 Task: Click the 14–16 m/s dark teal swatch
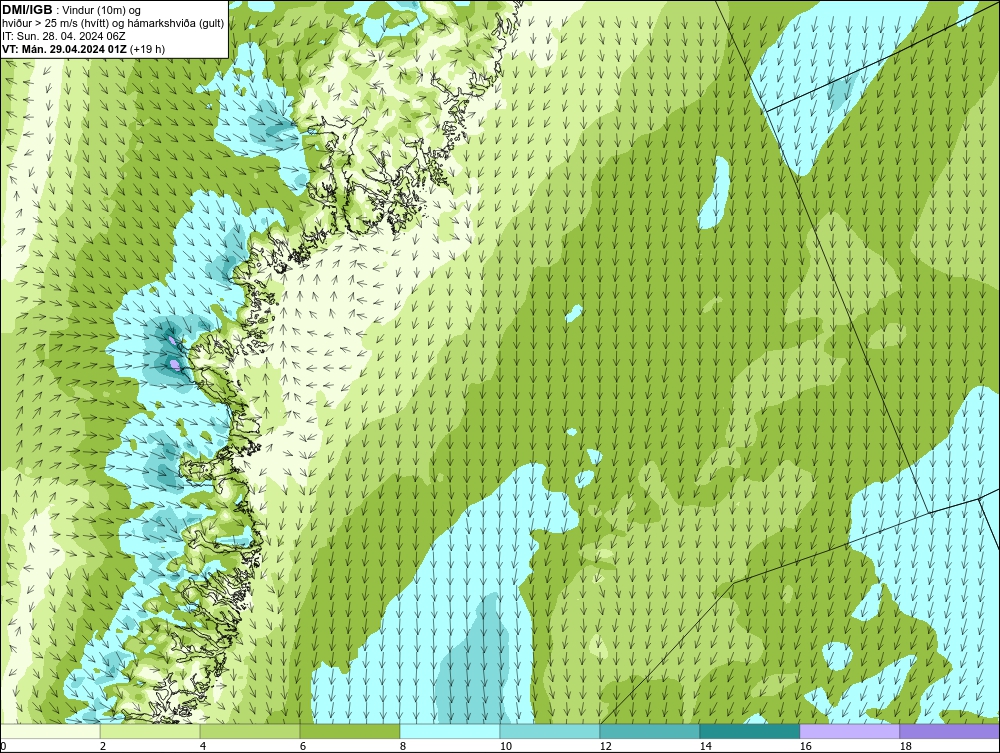click(x=750, y=731)
